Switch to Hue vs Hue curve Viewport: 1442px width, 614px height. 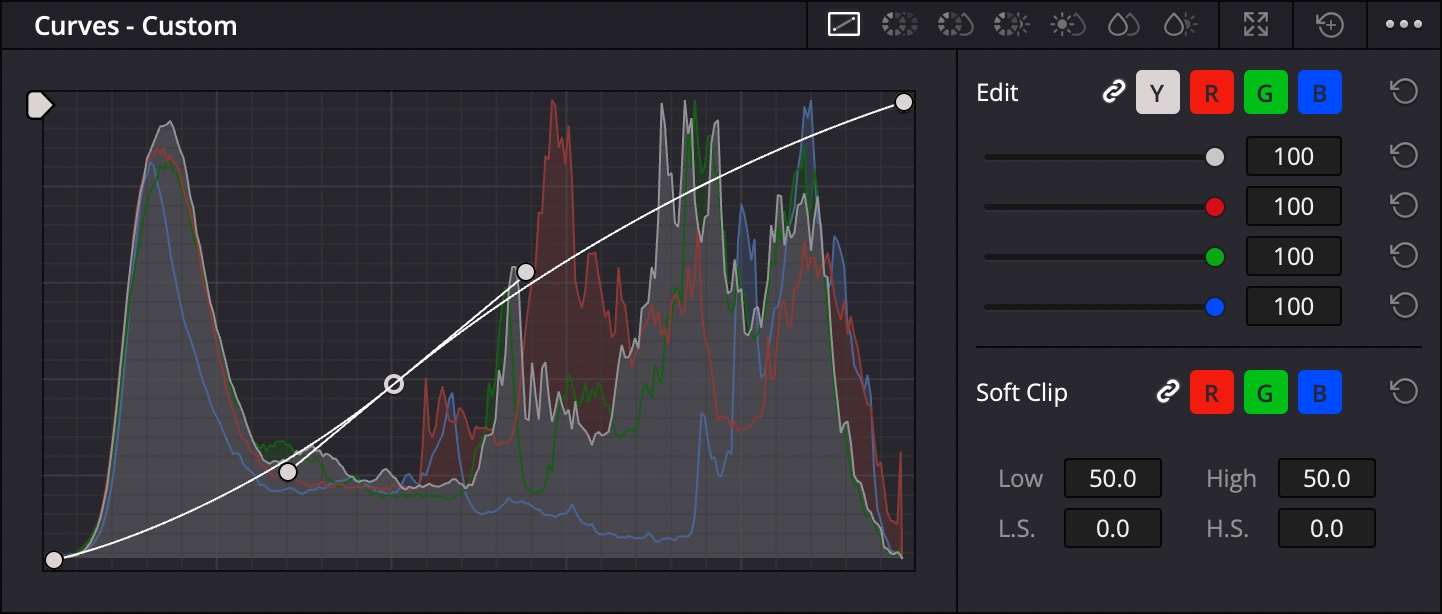point(899,25)
